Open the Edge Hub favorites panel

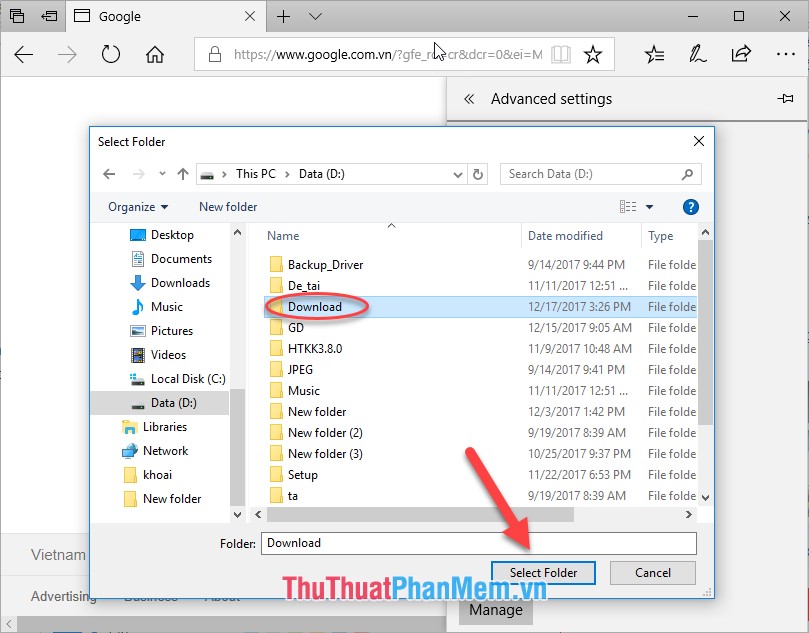pos(654,54)
